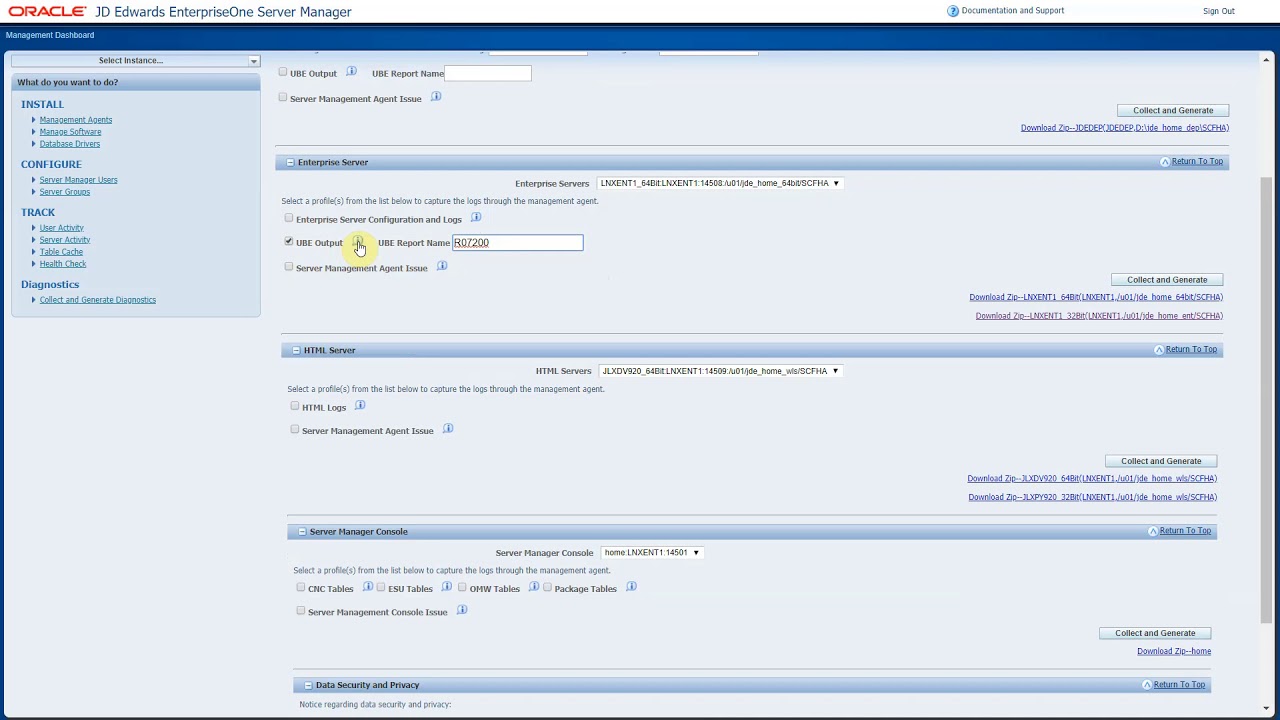
Task: Open Database Drivers in sidebar
Action: pyautogui.click(x=70, y=144)
